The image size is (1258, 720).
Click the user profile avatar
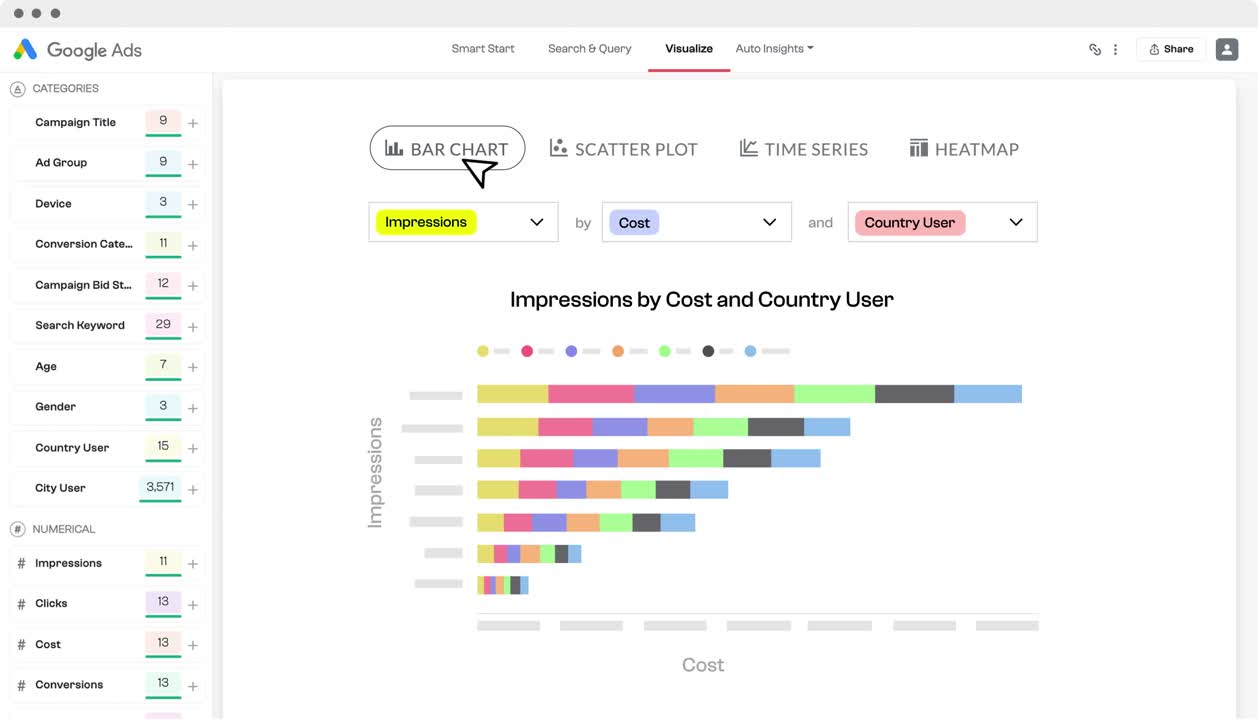coord(1226,48)
